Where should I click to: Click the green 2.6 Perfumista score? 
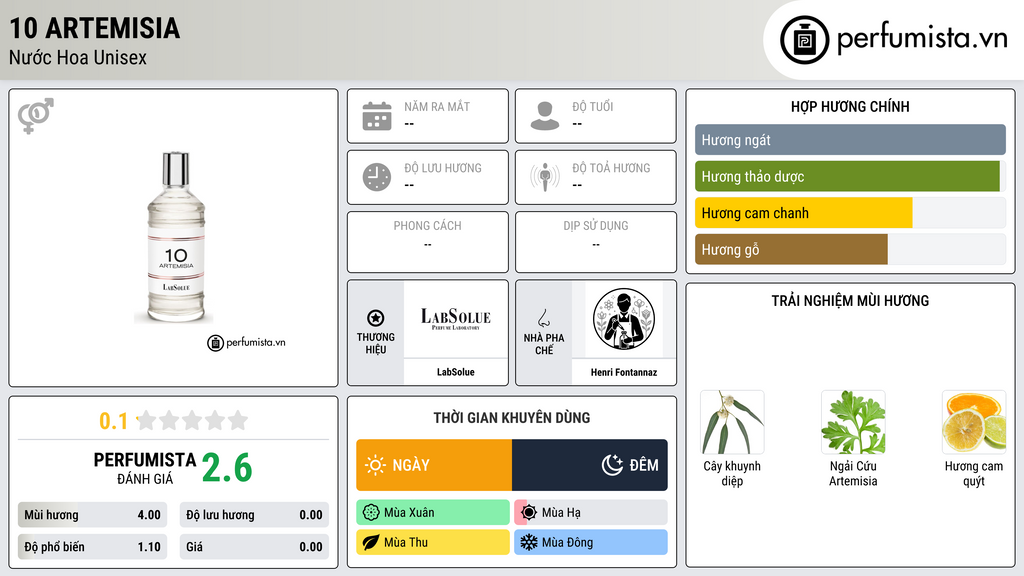click(227, 468)
